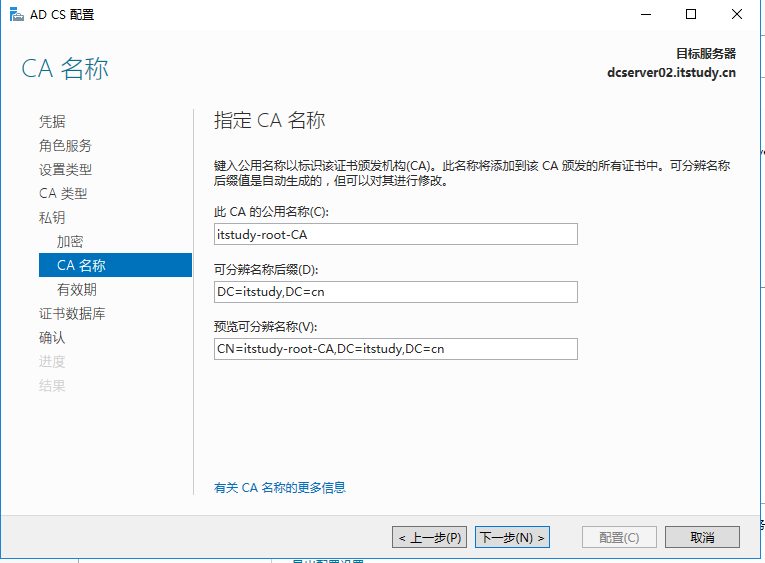The width and height of the screenshot is (765, 563).
Task: Open the 私钥 section in sidebar
Action: (x=52, y=217)
